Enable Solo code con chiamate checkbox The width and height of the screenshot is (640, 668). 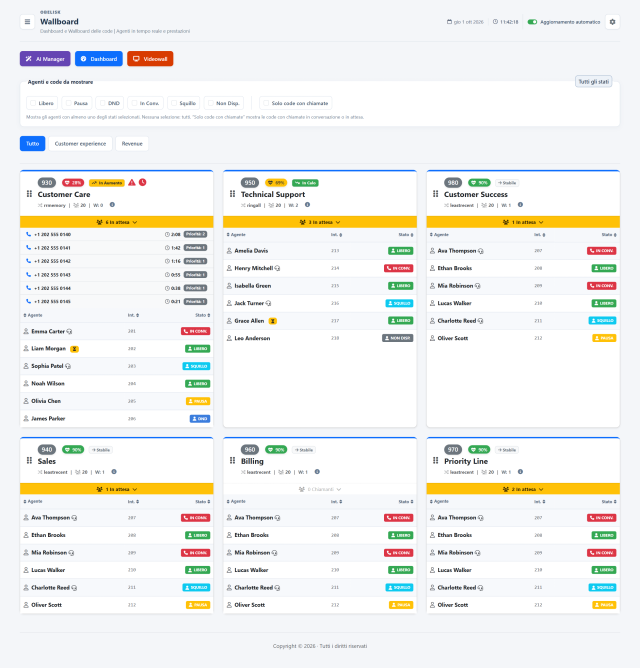coord(266,103)
